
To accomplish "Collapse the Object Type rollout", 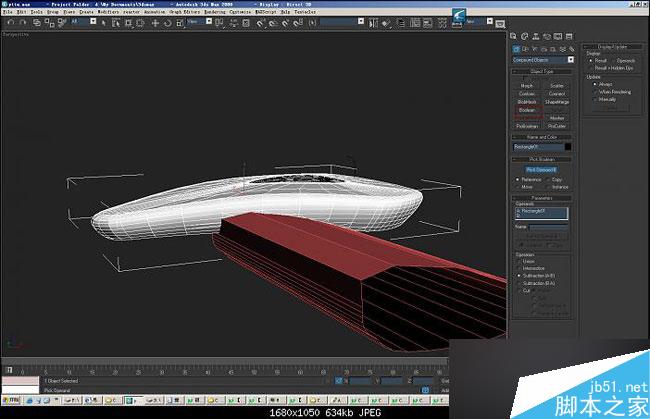I will coord(542,71).
